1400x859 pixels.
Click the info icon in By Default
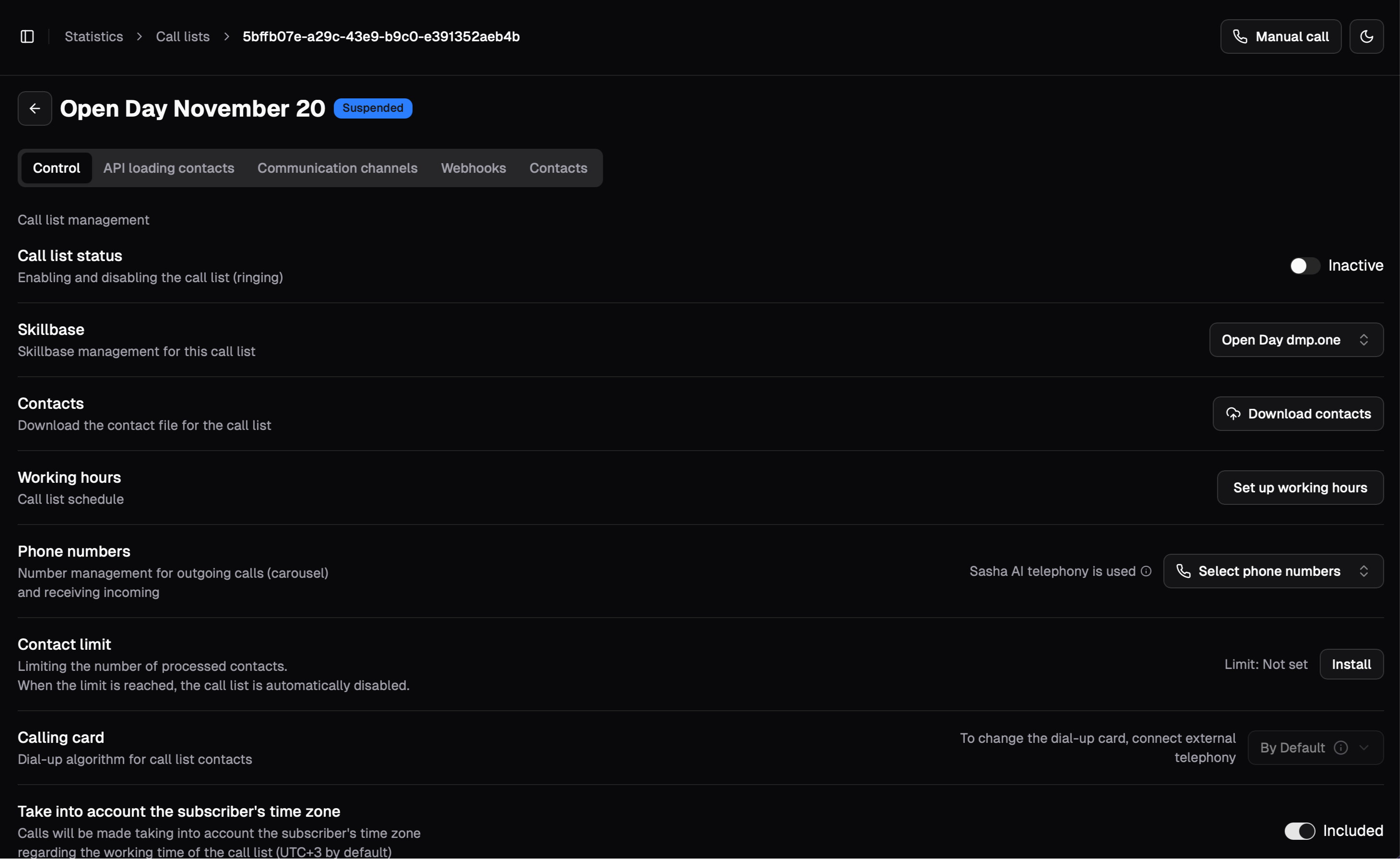pyautogui.click(x=1341, y=748)
